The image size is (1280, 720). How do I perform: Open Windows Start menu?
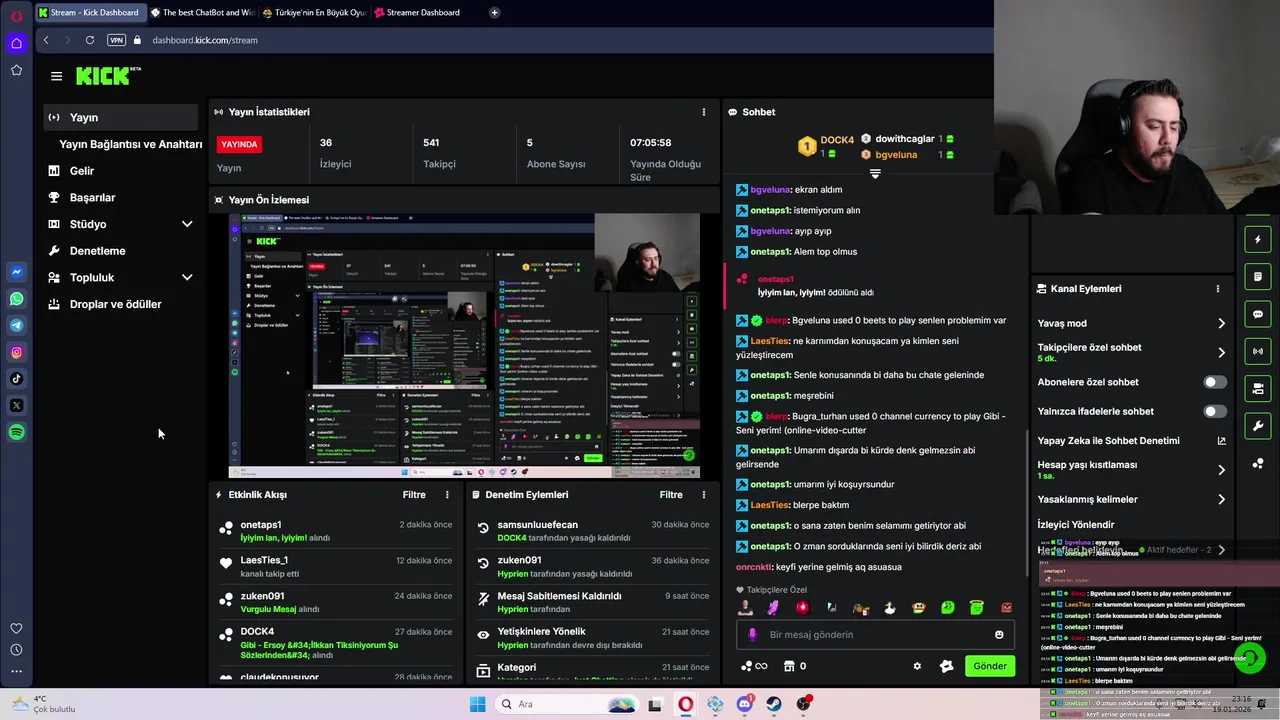(x=478, y=704)
